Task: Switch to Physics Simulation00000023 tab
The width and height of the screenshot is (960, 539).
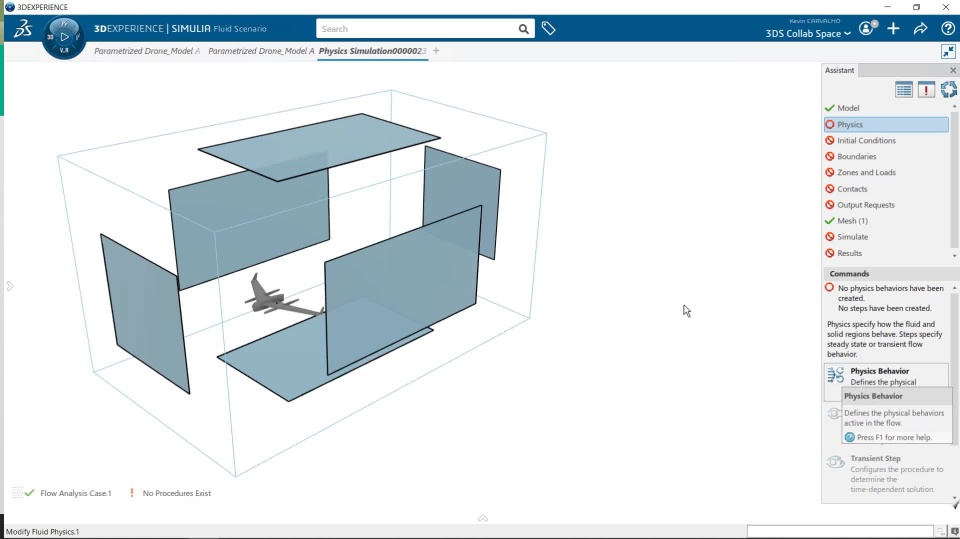Action: point(372,51)
